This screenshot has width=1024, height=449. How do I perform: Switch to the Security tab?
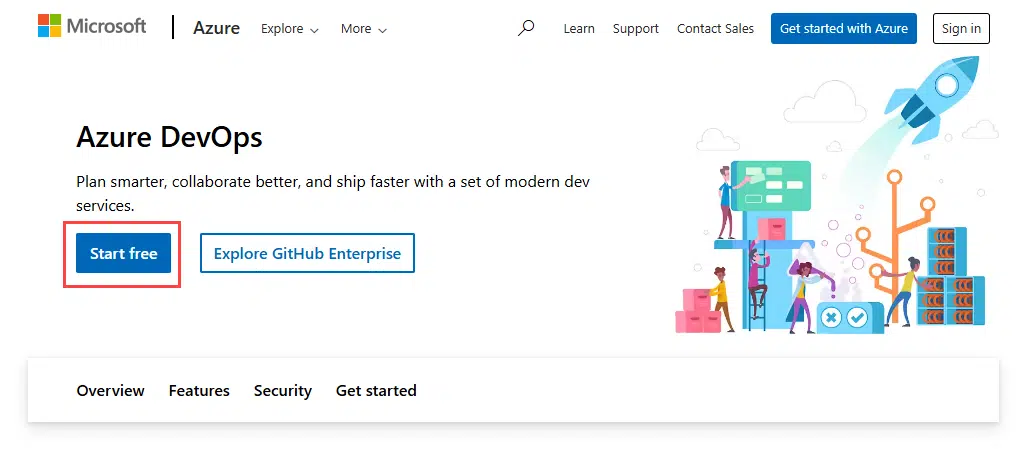pyautogui.click(x=283, y=390)
